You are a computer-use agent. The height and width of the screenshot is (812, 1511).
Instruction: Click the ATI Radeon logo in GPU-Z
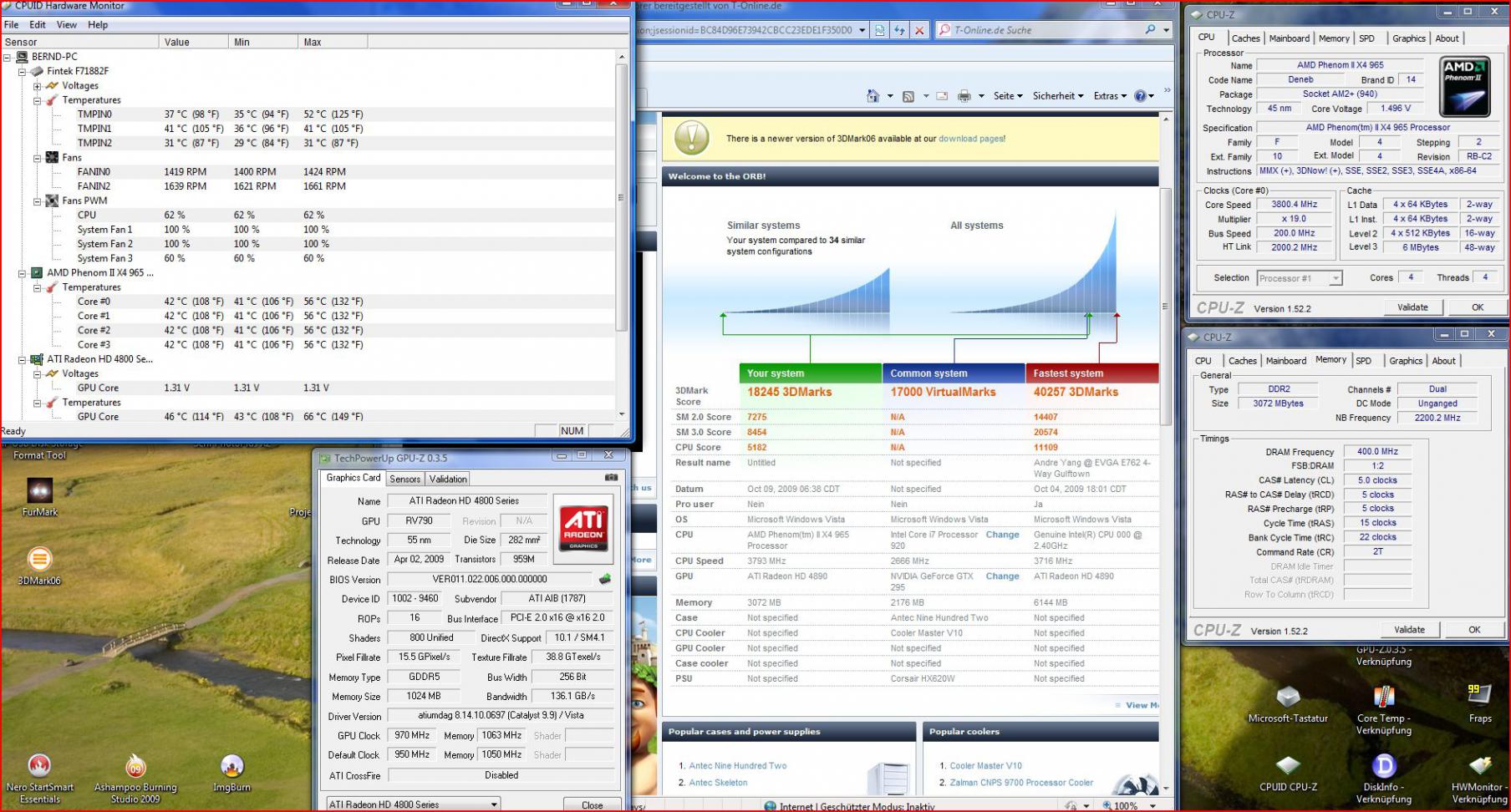[583, 528]
